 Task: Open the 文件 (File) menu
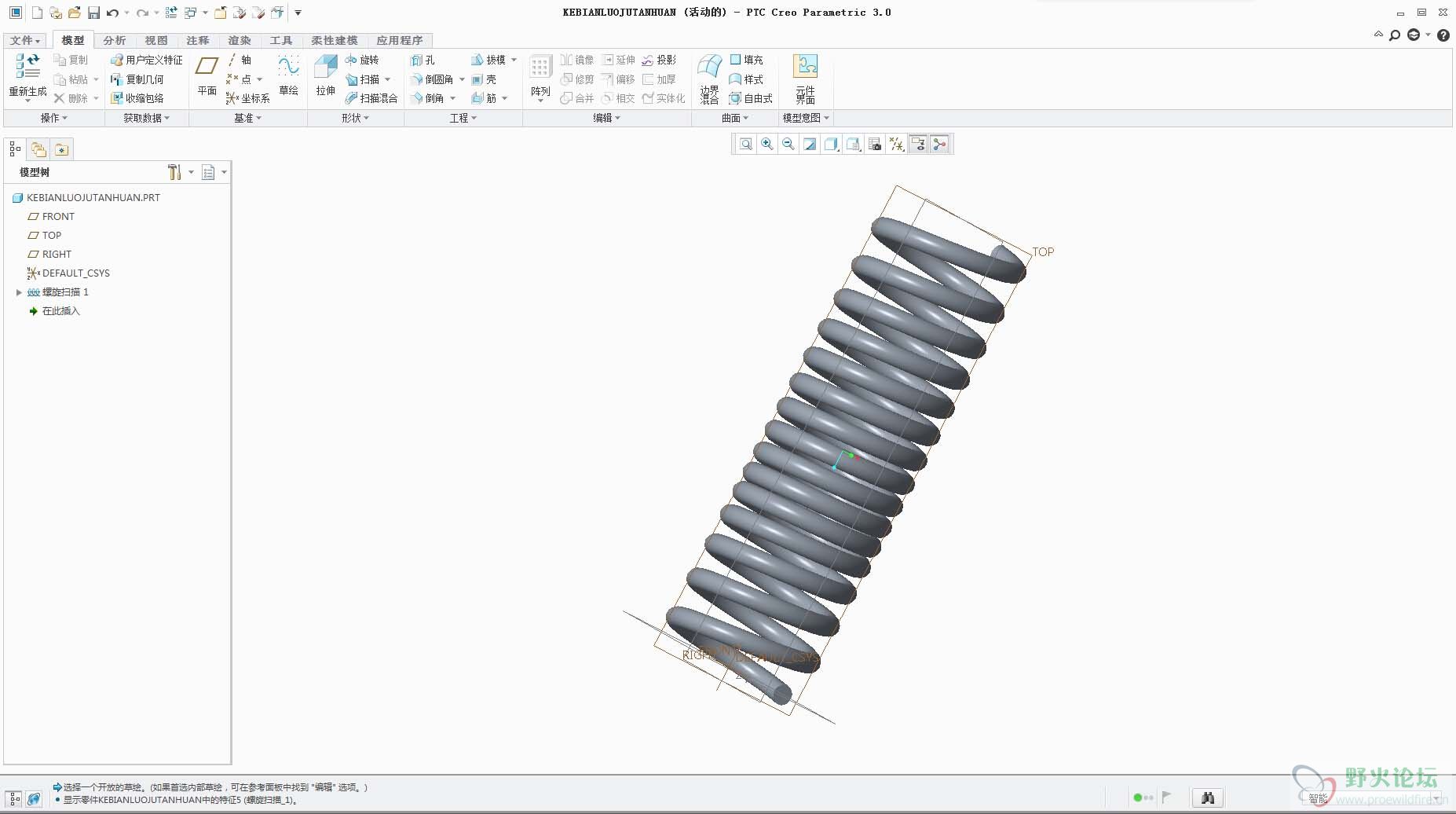click(25, 40)
